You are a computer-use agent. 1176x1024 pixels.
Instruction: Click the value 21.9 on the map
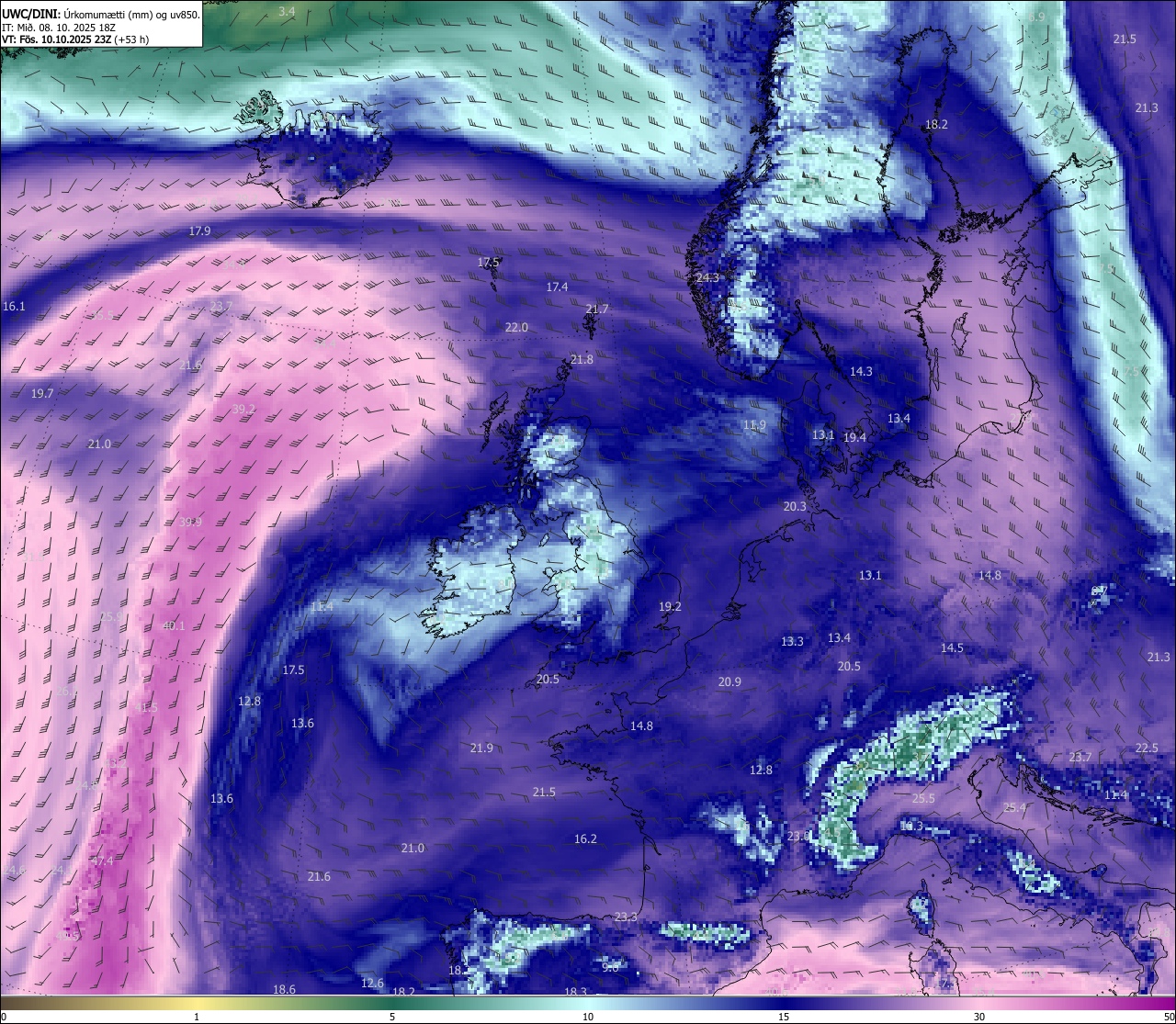pos(481,748)
